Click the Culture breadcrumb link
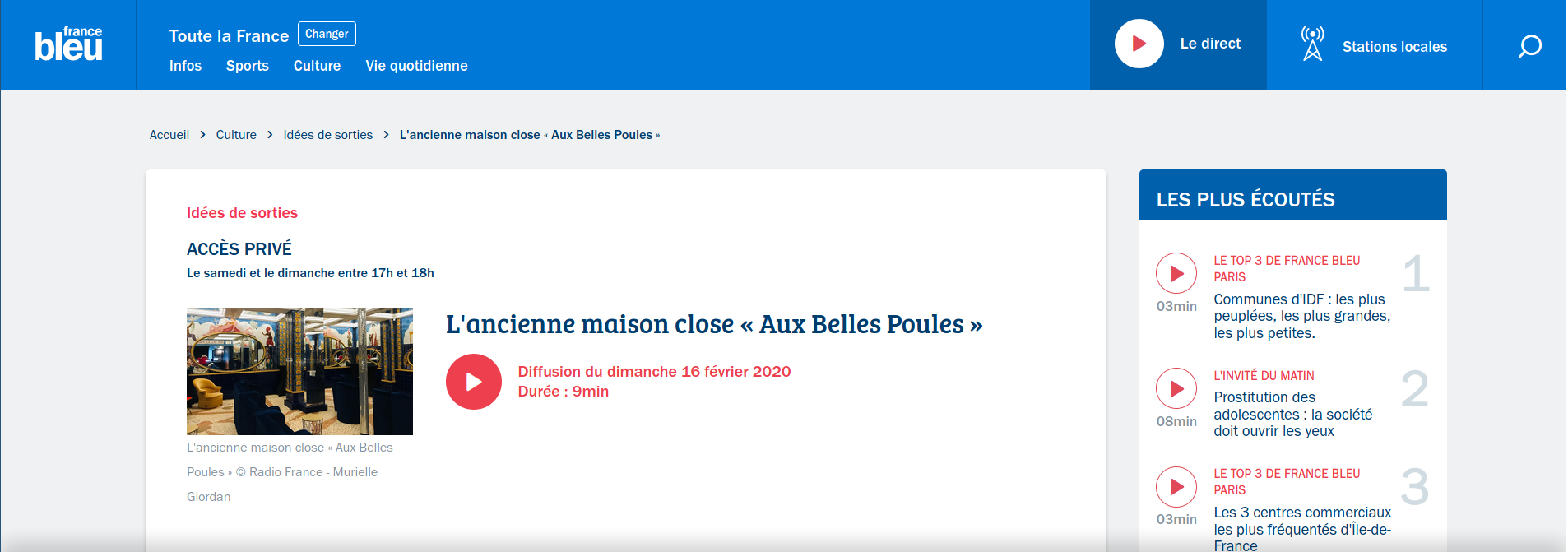This screenshot has height=552, width=1568. tap(236, 135)
